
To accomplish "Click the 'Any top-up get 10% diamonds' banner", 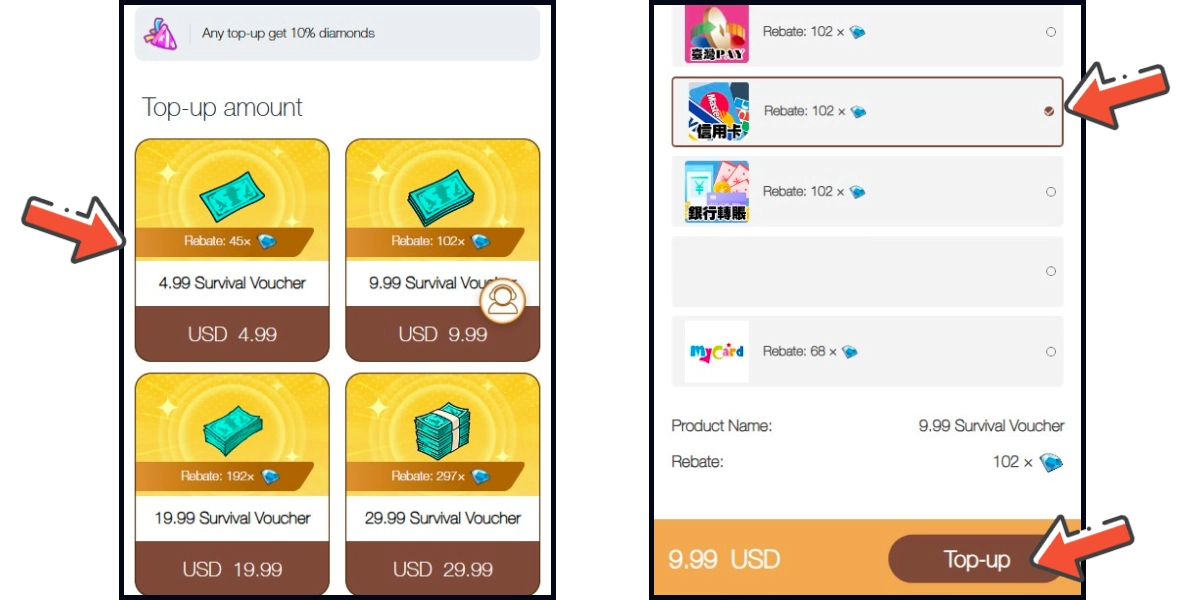I will pyautogui.click(x=337, y=33).
